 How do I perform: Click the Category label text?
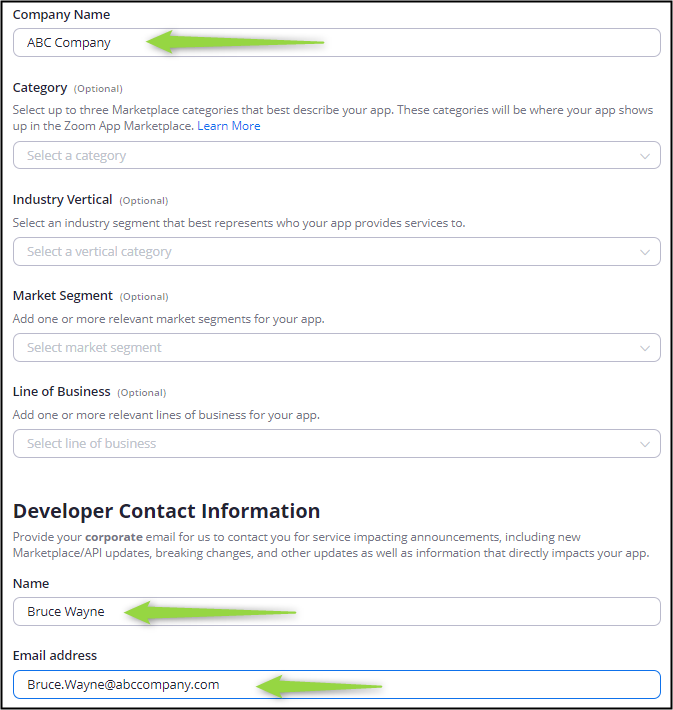pyautogui.click(x=40, y=88)
